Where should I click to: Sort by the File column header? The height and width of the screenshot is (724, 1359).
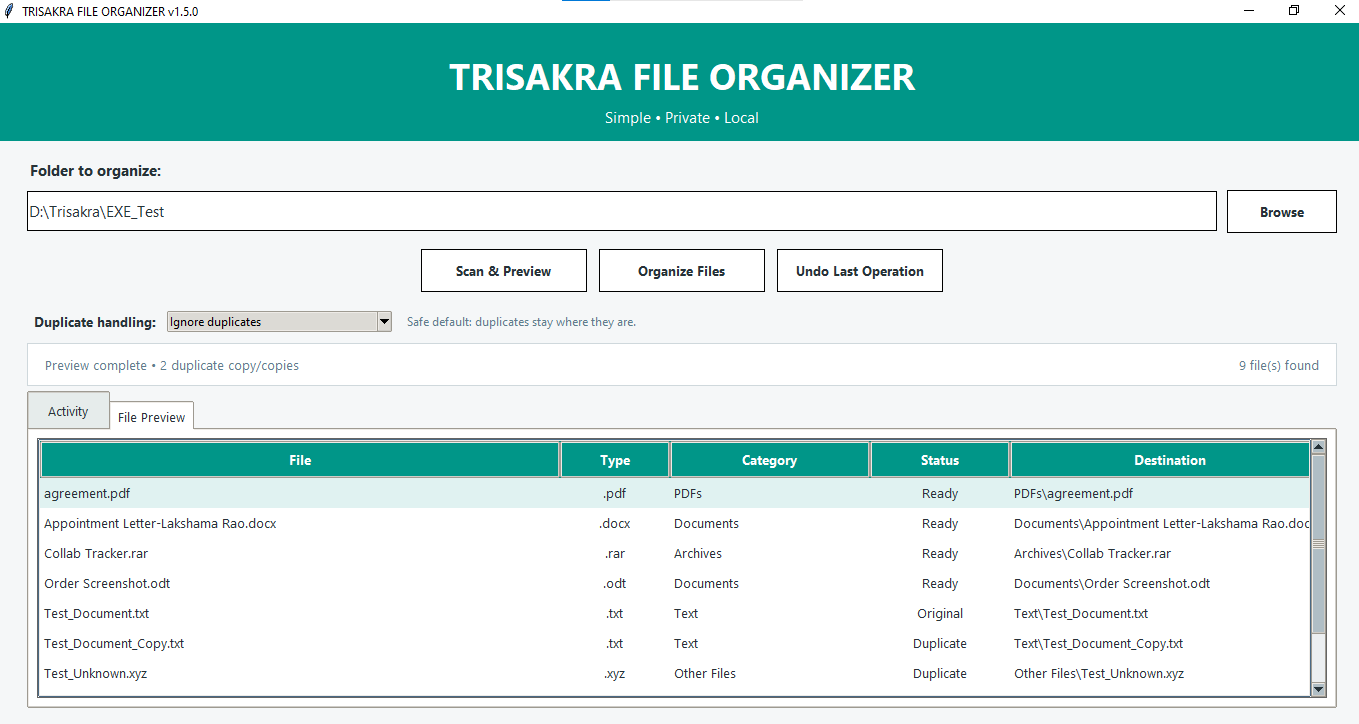300,460
